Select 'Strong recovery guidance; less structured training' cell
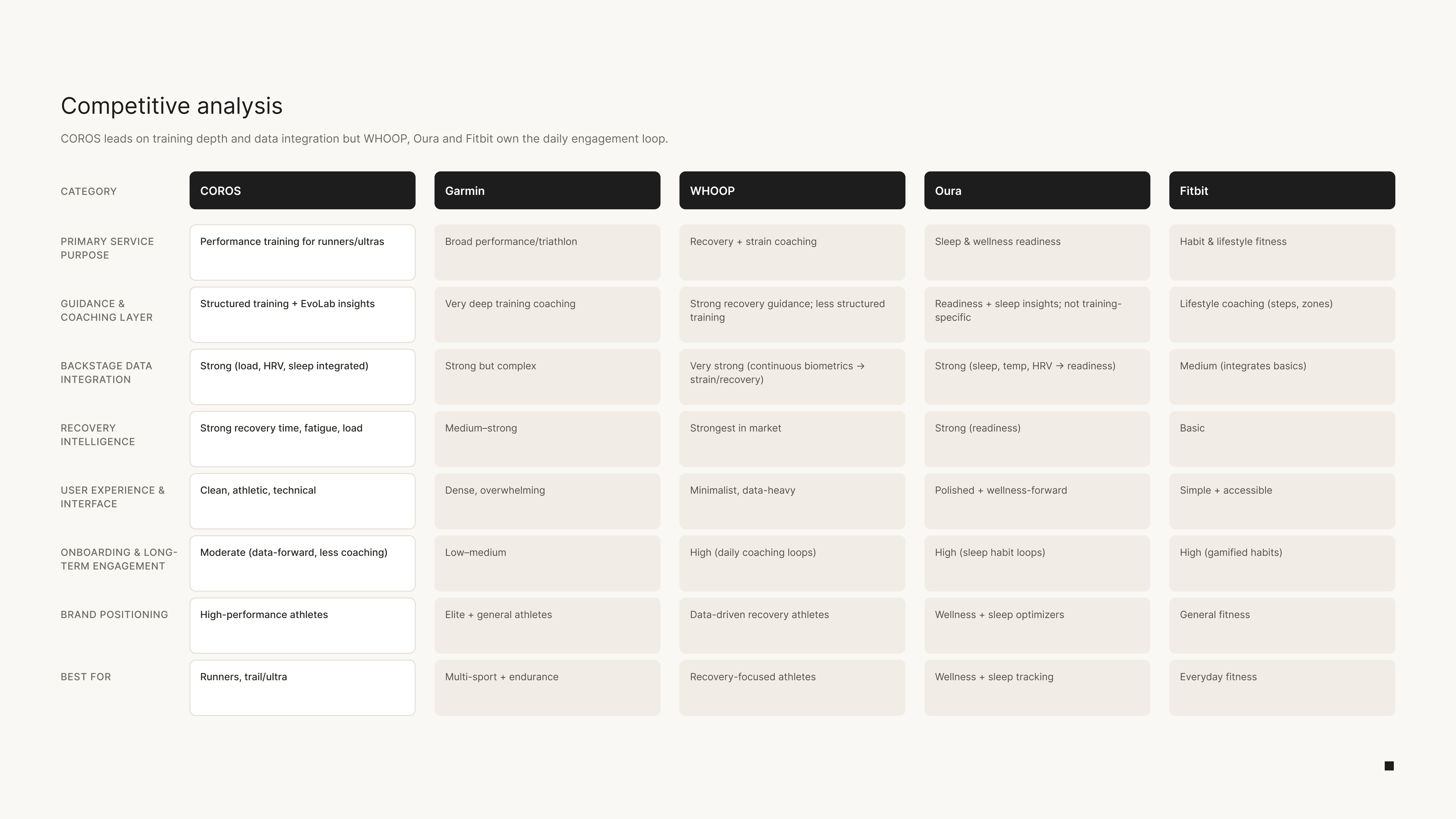 [792, 315]
